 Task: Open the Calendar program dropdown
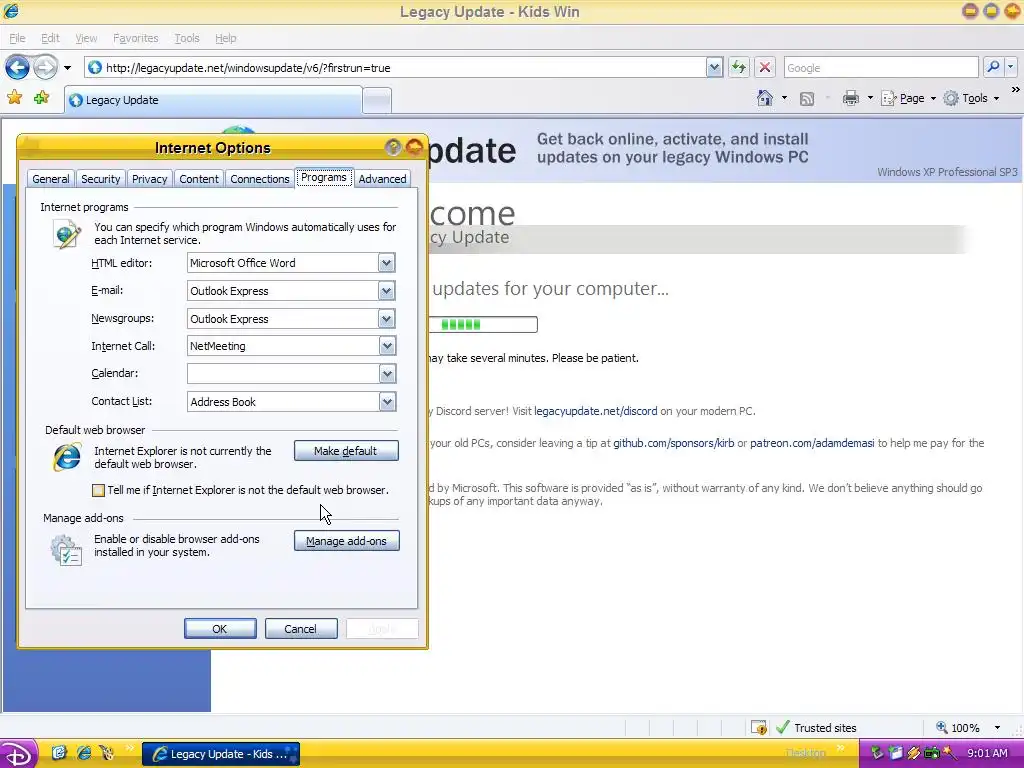tap(387, 374)
